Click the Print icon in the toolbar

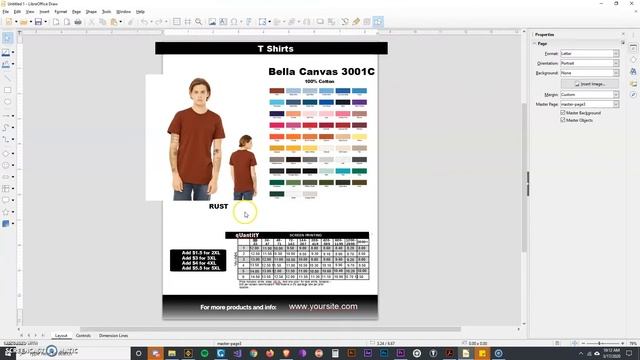[x=78, y=22]
